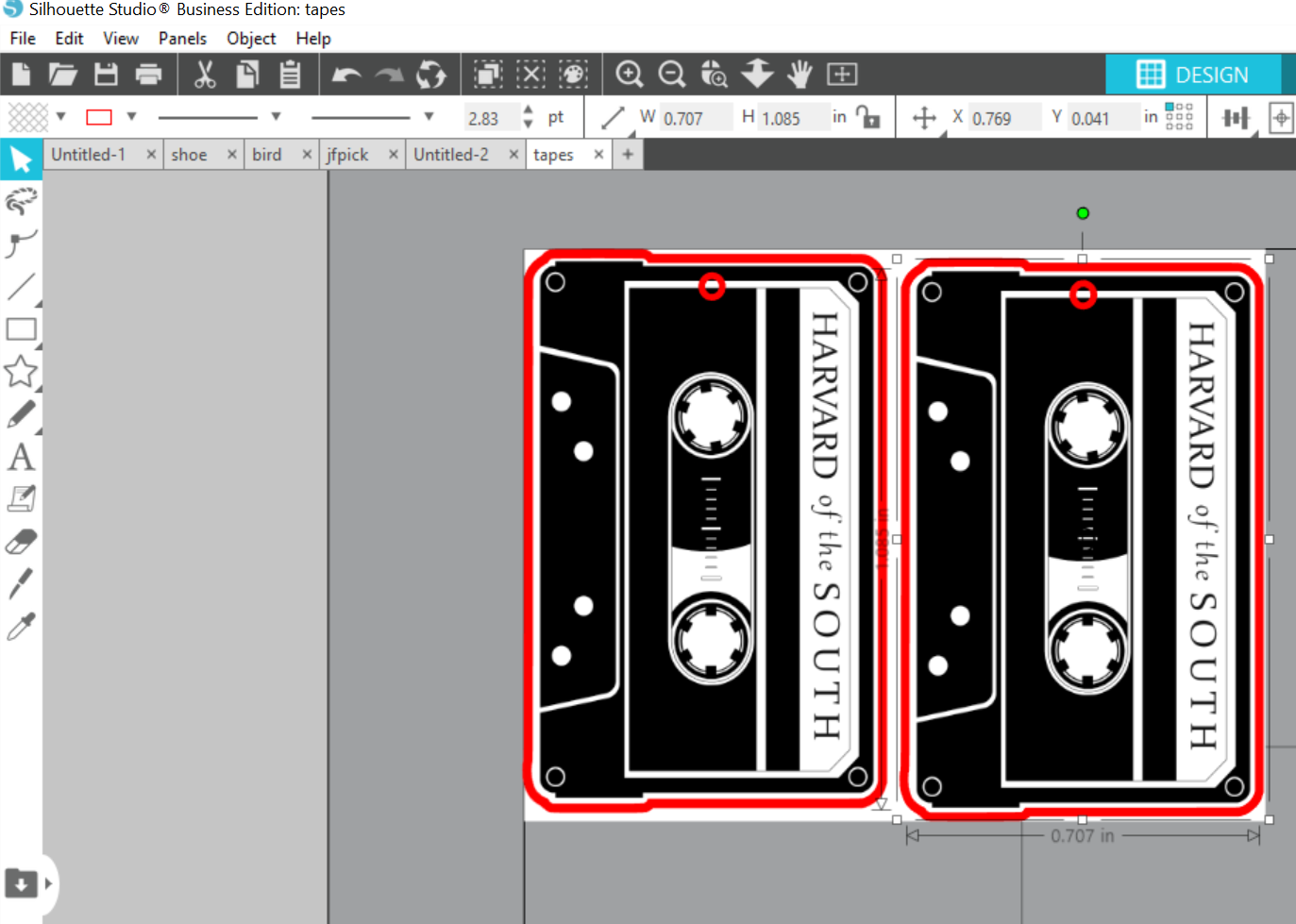1296x924 pixels.
Task: Open the Edit menu
Action: click(x=69, y=39)
